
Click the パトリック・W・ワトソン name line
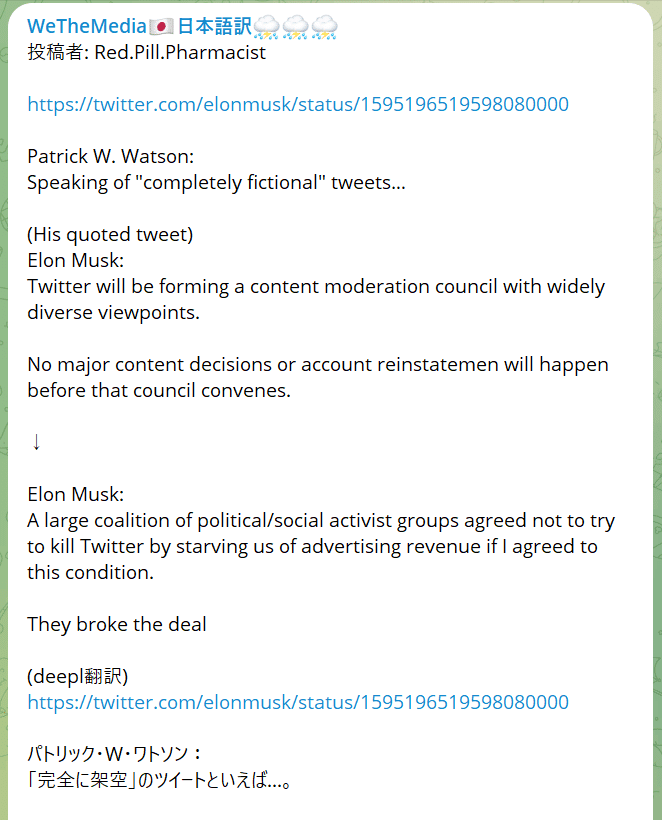114,754
